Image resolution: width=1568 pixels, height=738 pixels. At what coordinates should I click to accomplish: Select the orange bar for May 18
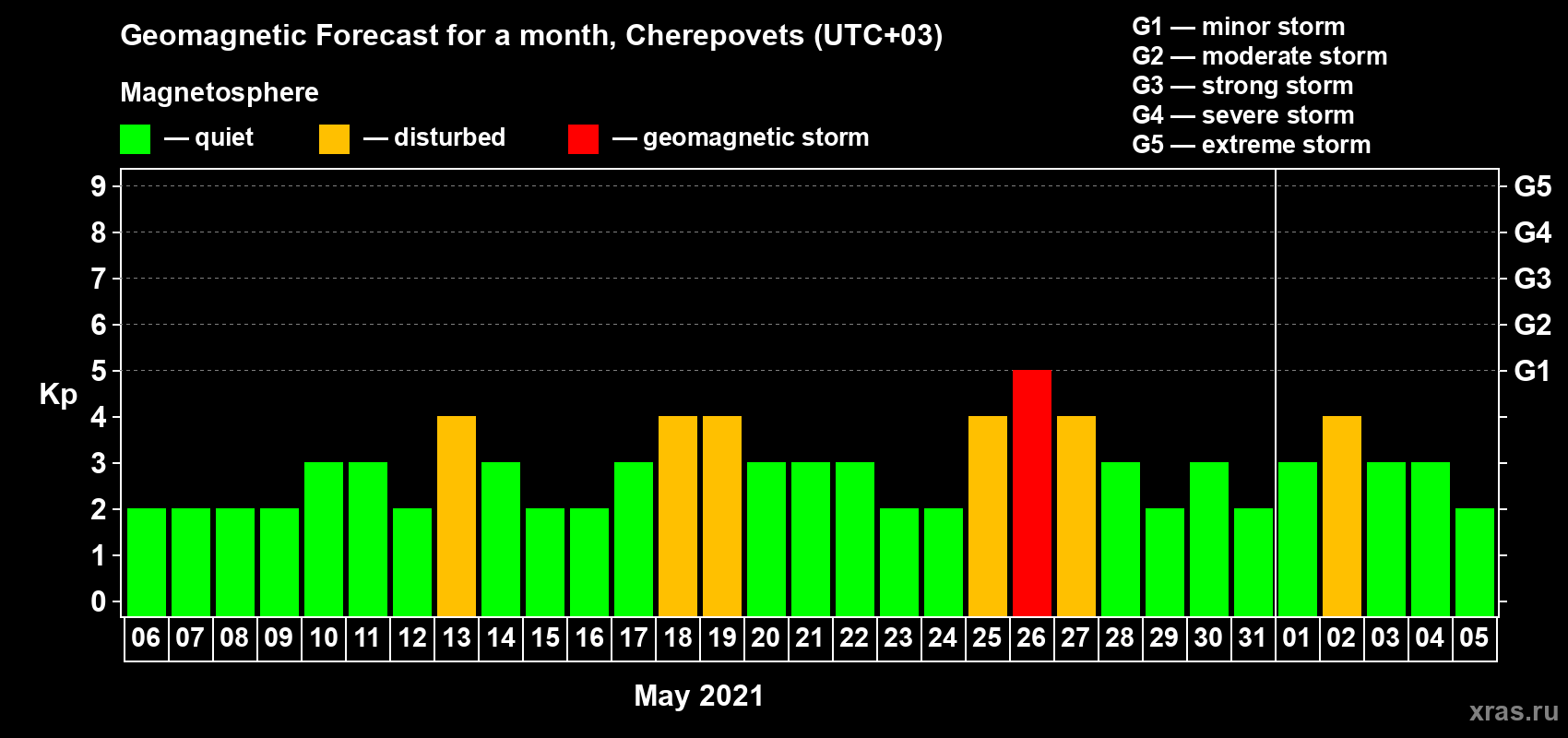[x=678, y=517]
